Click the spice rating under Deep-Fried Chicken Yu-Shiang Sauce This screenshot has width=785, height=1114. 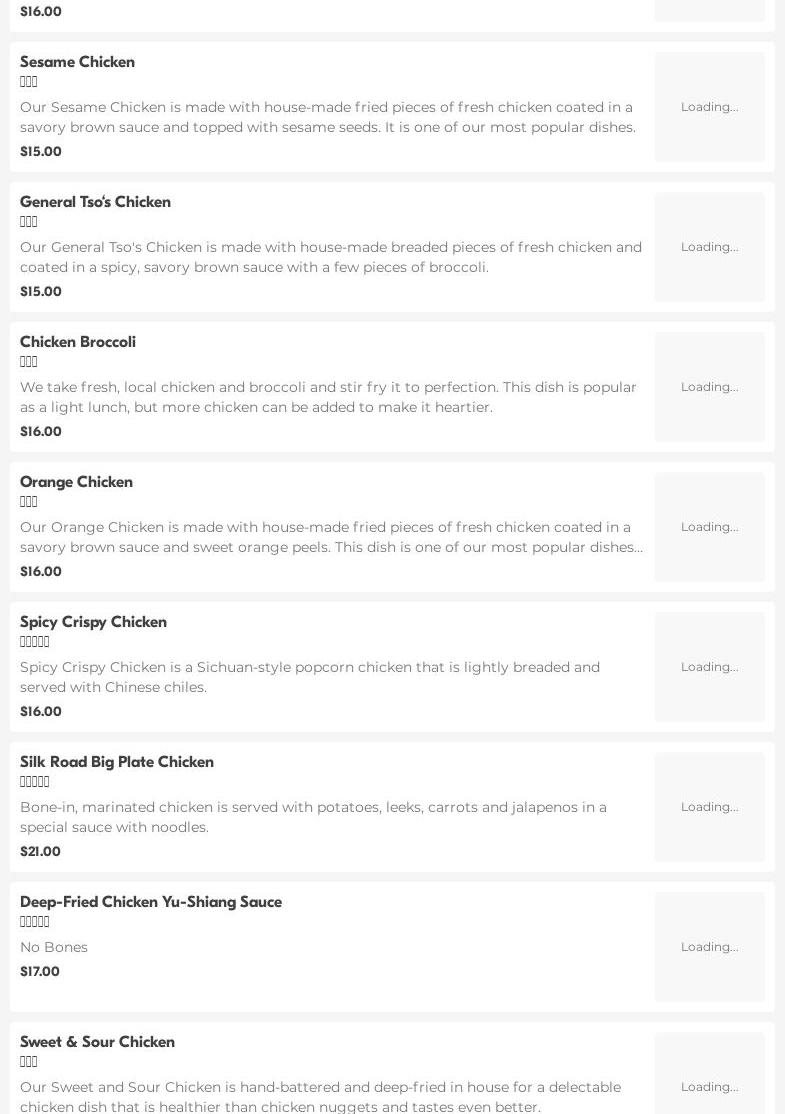35,922
